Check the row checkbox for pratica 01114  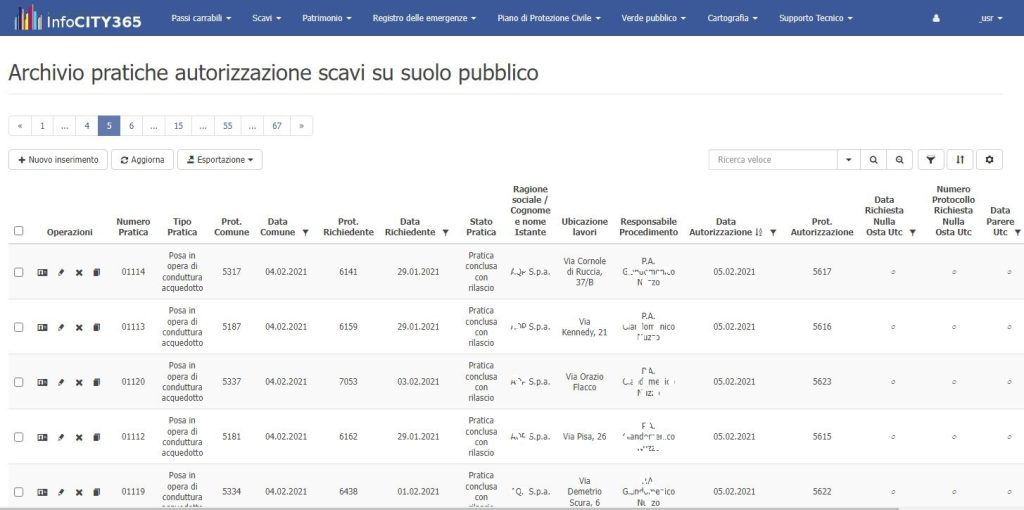click(18, 272)
